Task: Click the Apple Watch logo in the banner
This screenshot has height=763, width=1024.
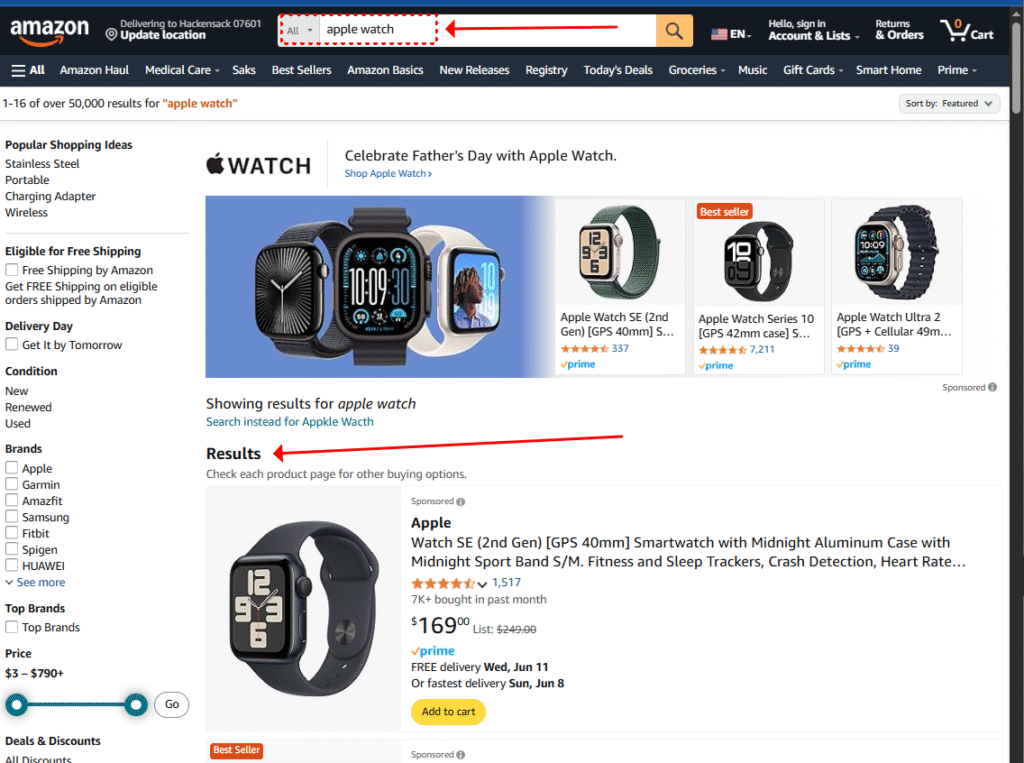Action: (258, 163)
